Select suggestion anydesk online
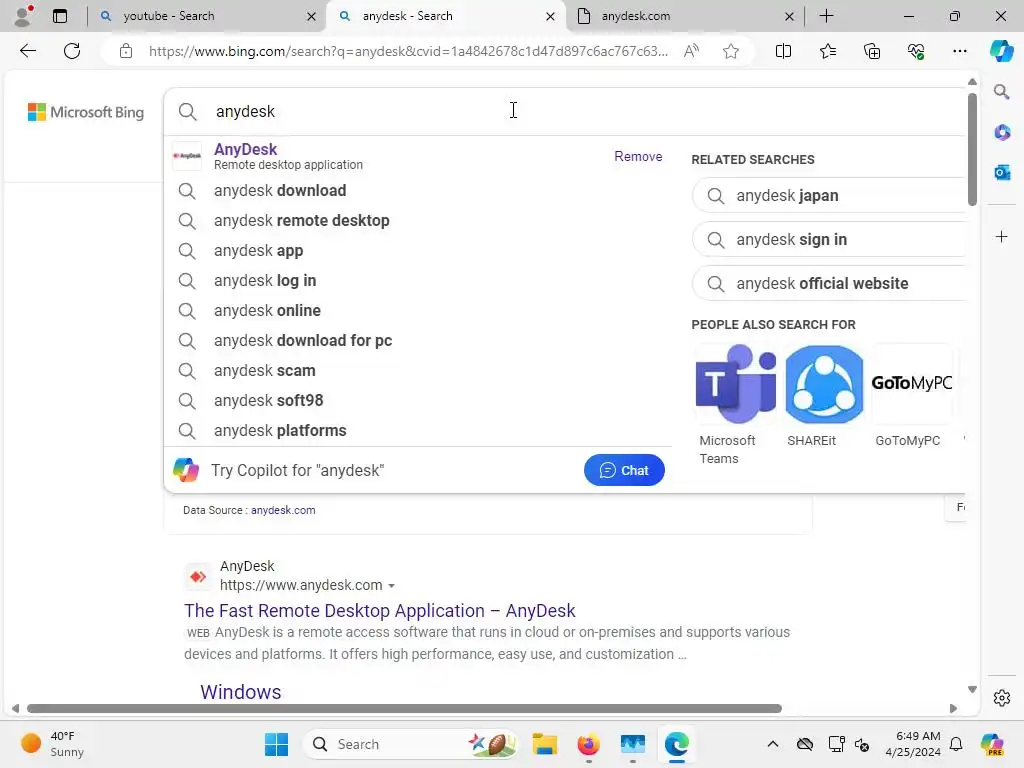The image size is (1024, 768). click(418, 311)
